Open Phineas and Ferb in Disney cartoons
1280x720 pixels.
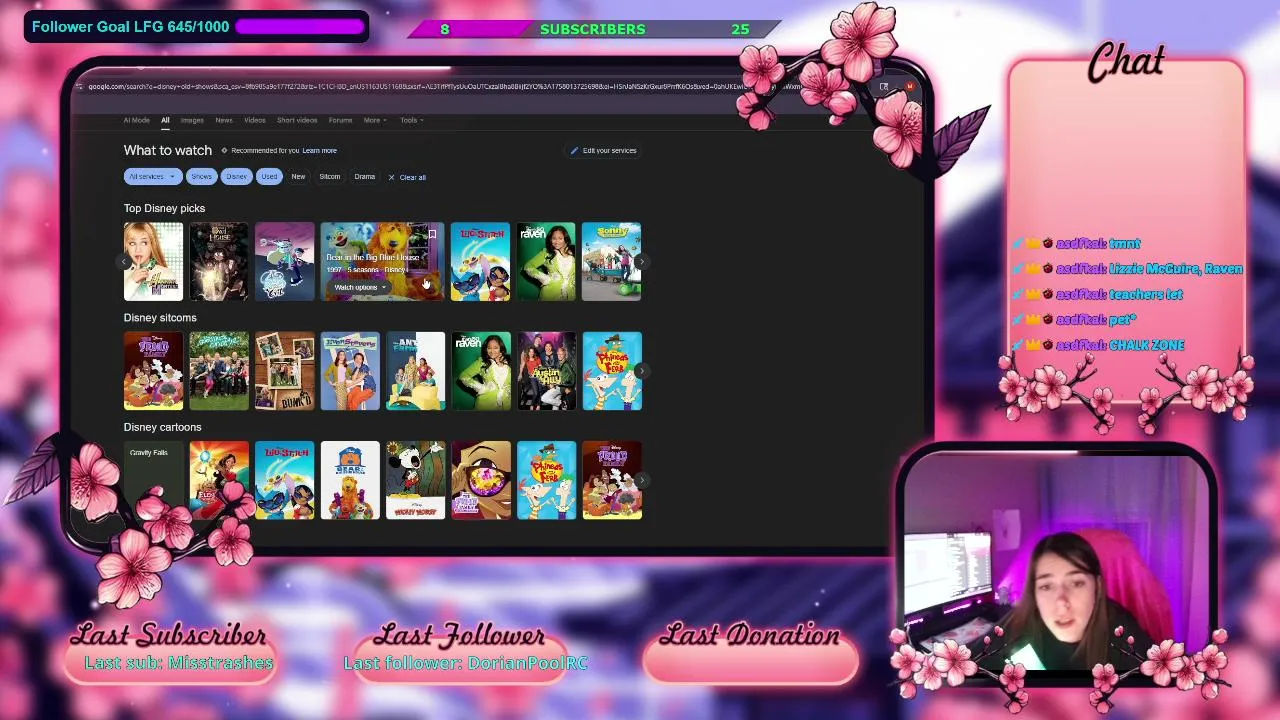tap(546, 480)
